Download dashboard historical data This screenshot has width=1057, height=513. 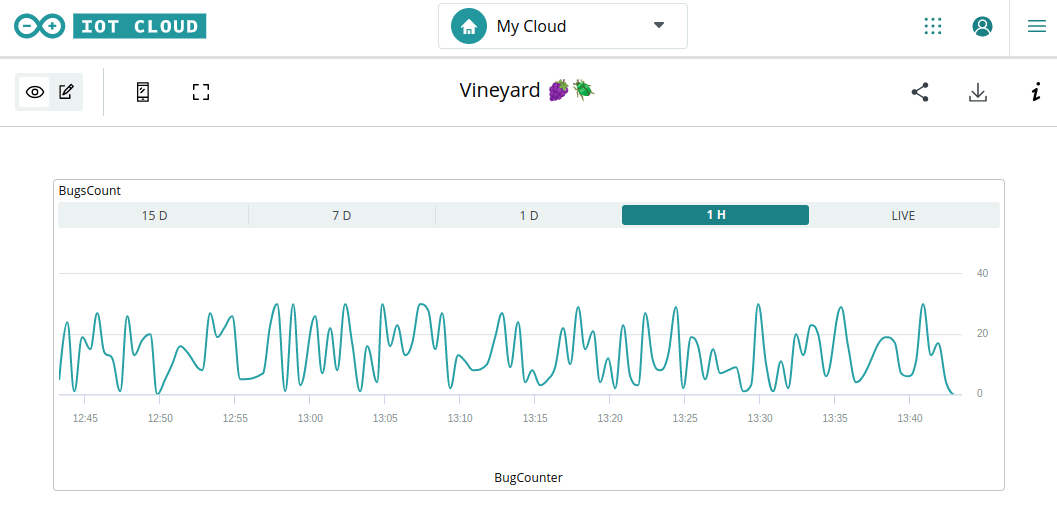click(x=978, y=92)
